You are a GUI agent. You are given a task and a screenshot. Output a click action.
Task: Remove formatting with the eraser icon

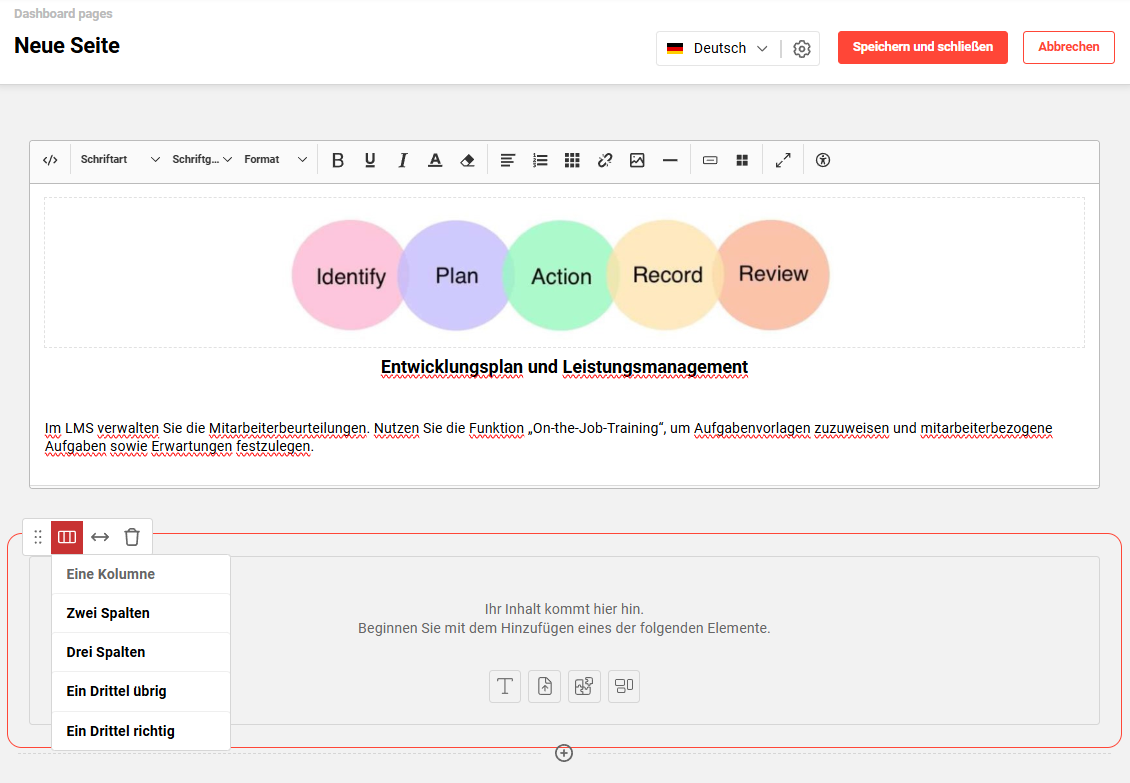[467, 159]
